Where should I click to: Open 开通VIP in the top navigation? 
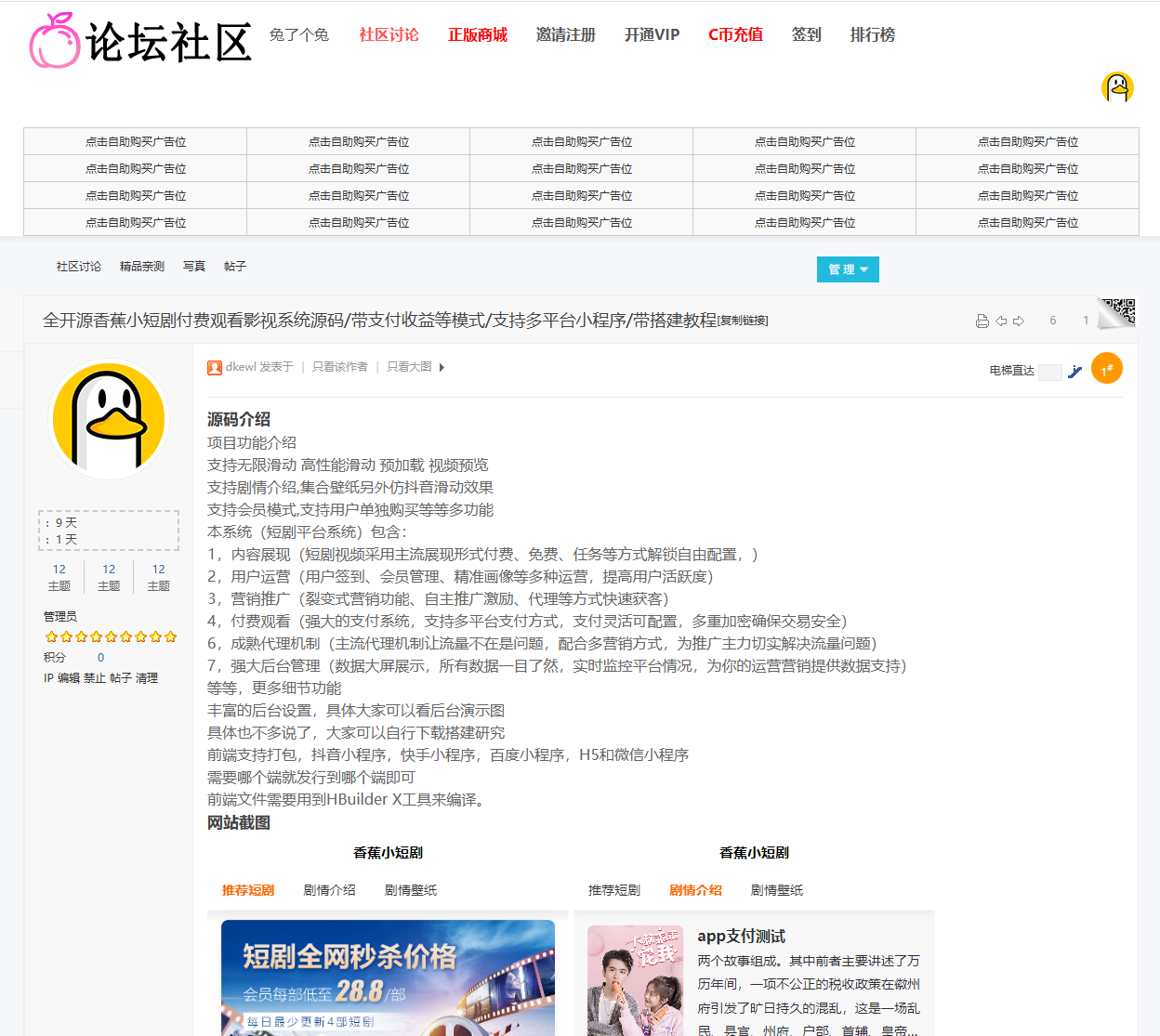point(652,34)
